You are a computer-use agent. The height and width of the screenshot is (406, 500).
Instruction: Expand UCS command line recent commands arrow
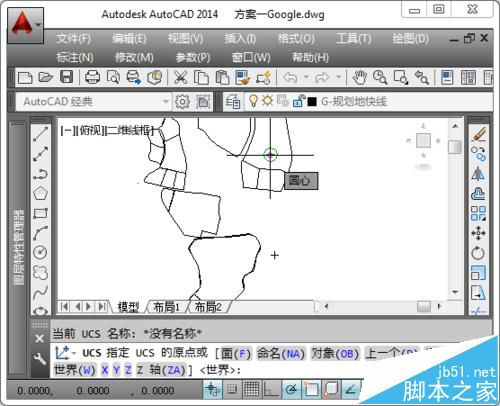73,353
